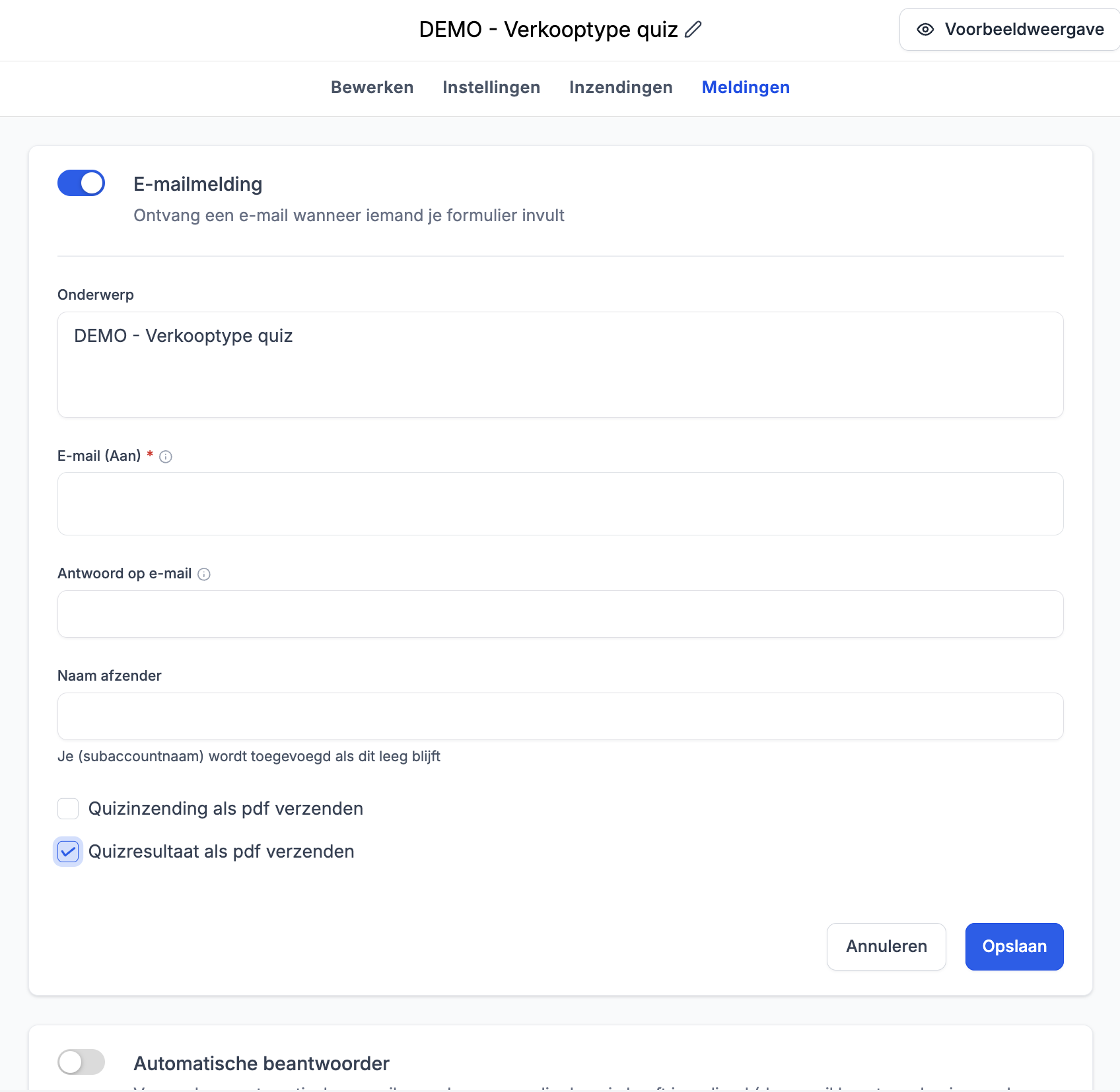Viewport: 1120px width, 1092px height.
Task: Open Voorbeeldweergave preview
Action: point(1010,30)
